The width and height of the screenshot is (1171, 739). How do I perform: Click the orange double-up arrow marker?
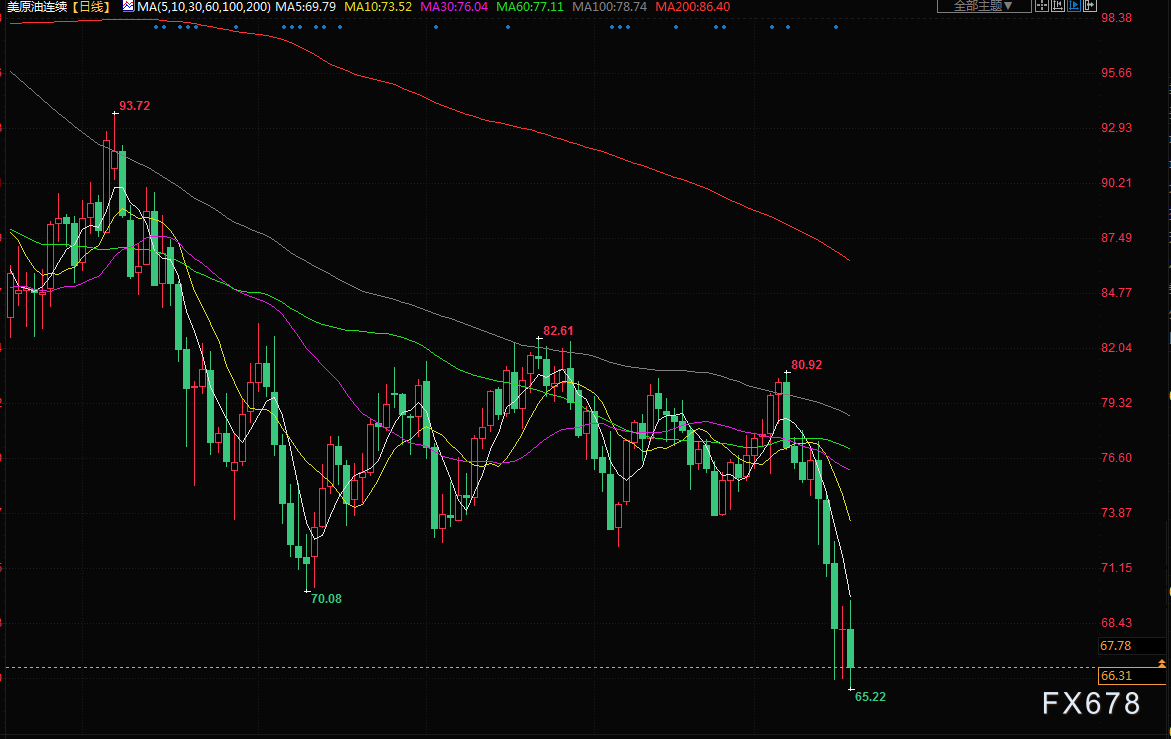point(1161,663)
